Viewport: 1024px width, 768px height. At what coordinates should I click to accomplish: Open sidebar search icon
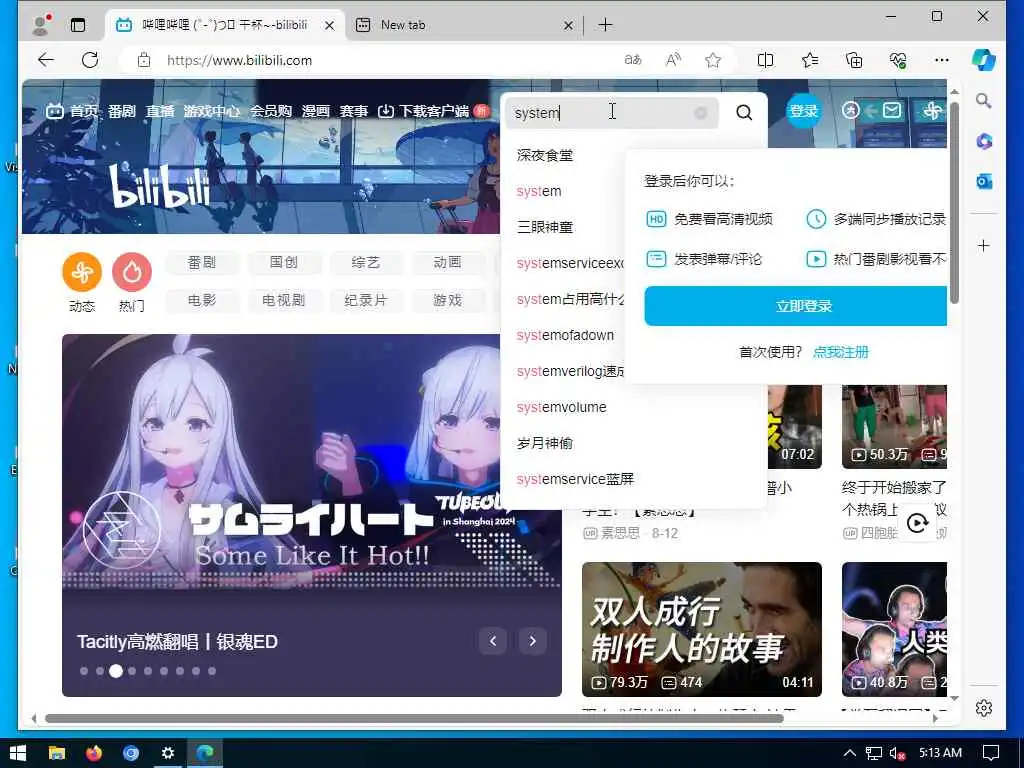[984, 101]
